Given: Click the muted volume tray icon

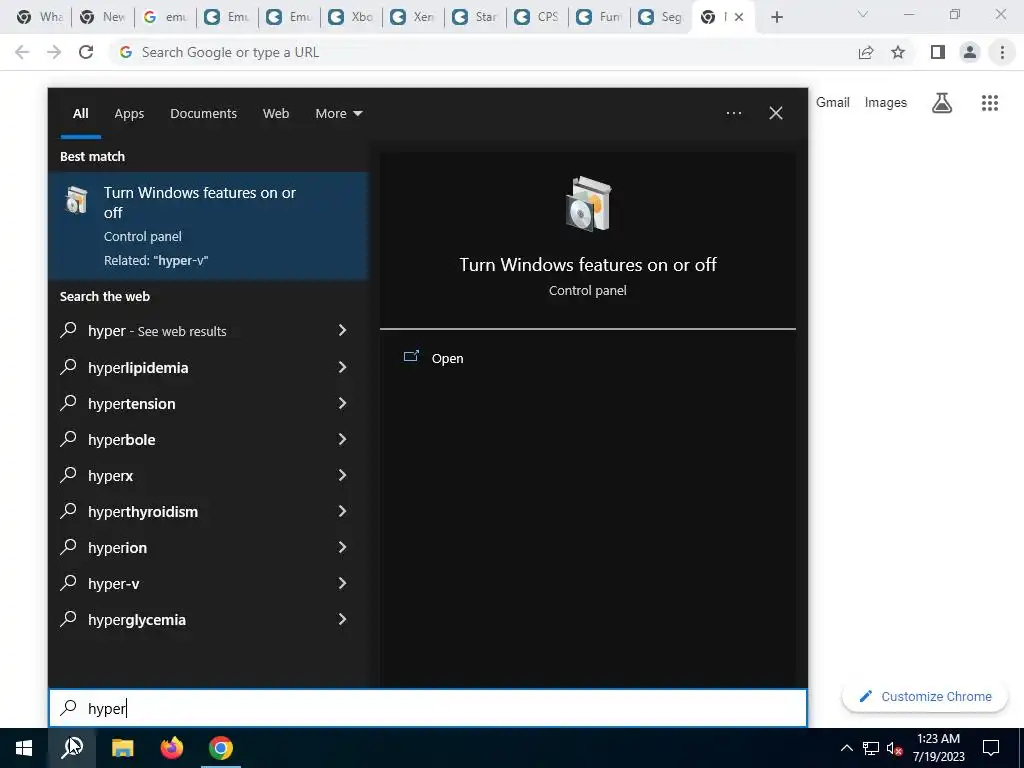Looking at the screenshot, I should click(894, 748).
